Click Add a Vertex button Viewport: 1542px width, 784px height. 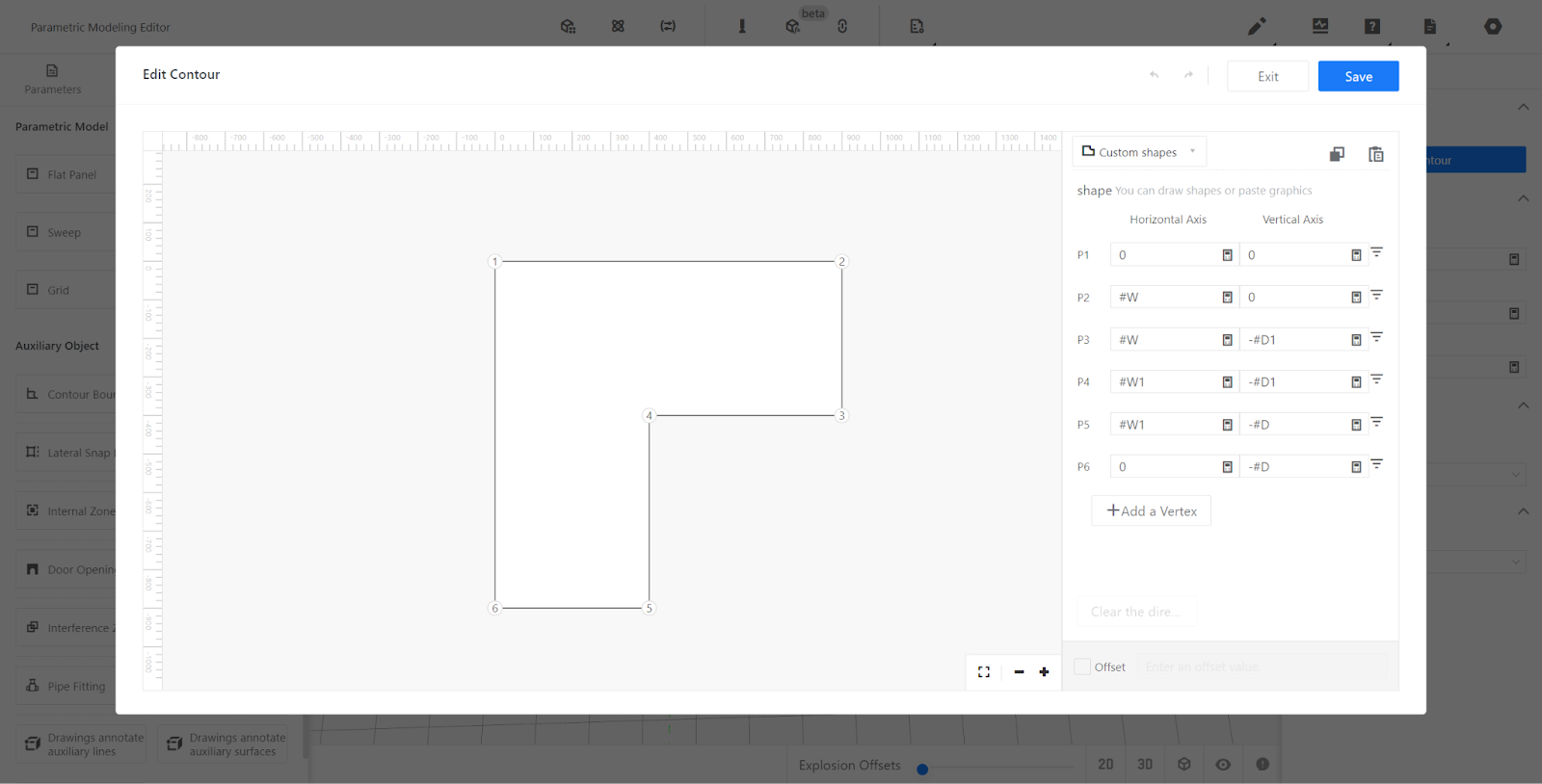tap(1151, 510)
